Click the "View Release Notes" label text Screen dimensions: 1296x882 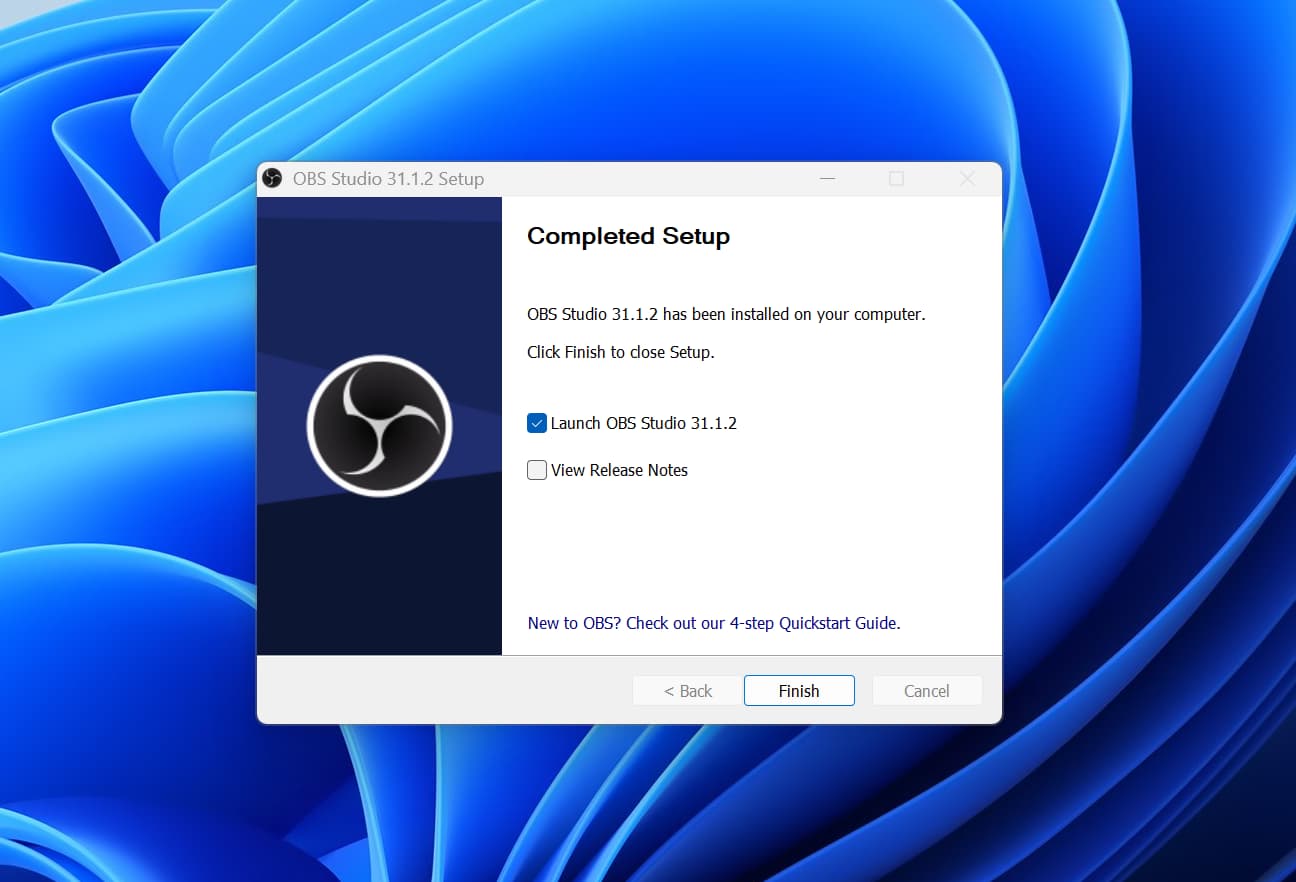click(619, 470)
